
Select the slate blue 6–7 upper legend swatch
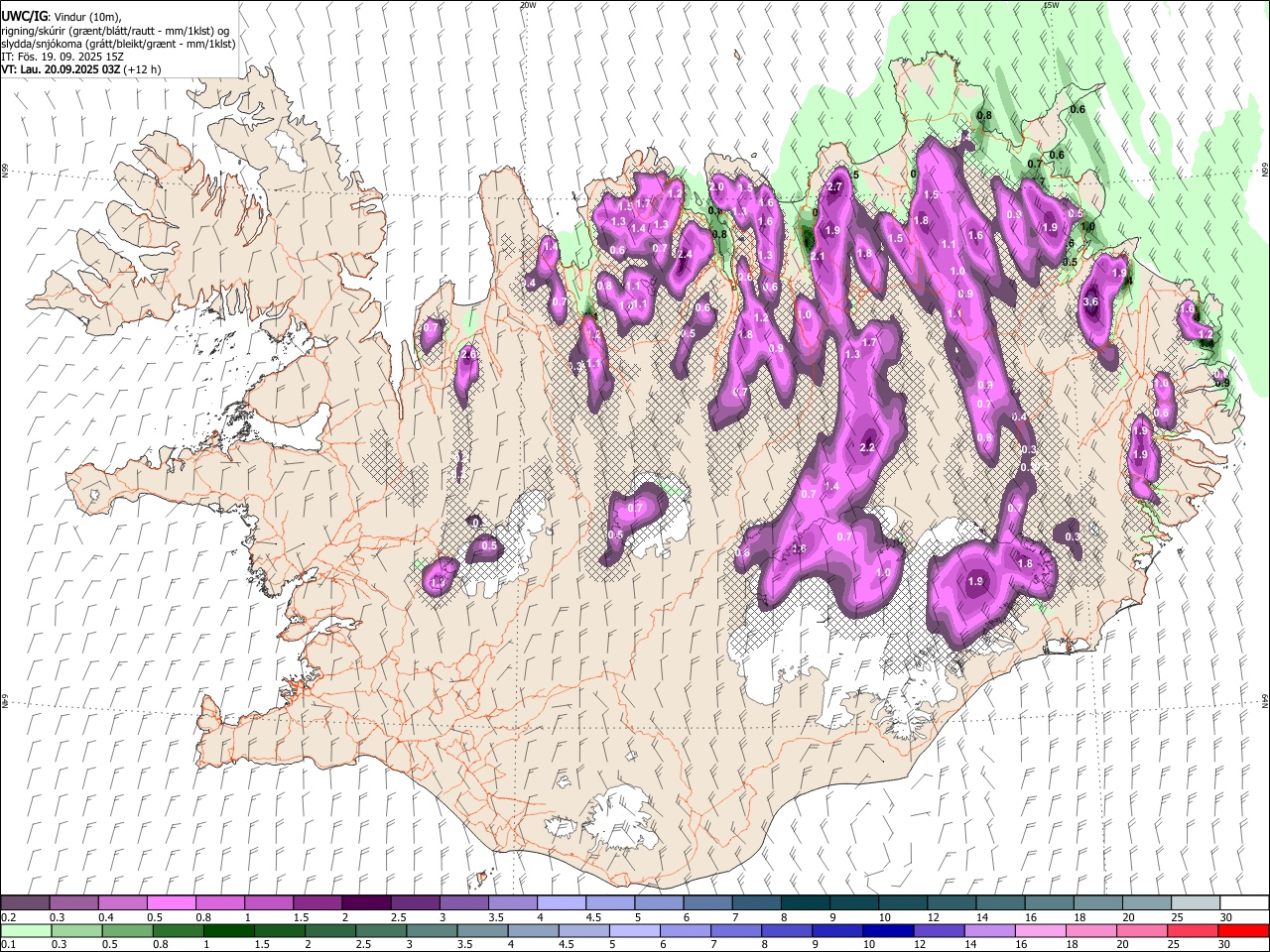707,903
